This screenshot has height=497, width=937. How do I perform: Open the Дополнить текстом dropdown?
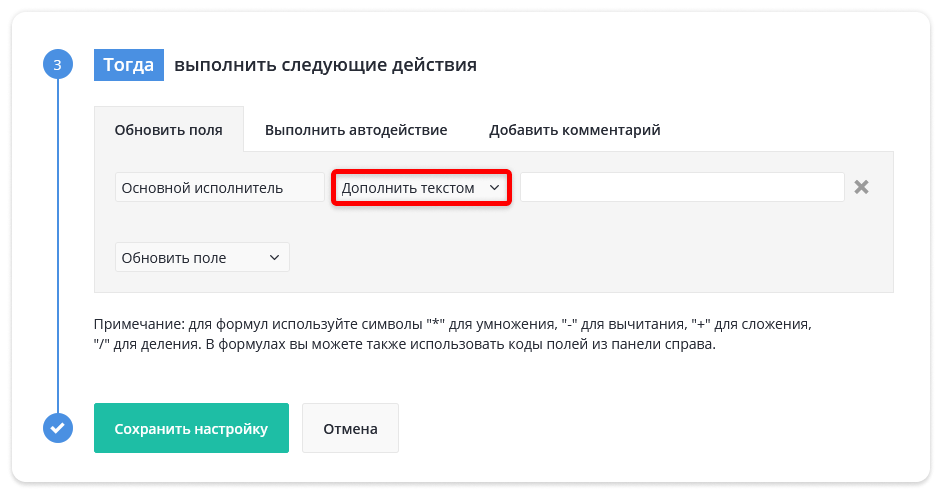[421, 188]
